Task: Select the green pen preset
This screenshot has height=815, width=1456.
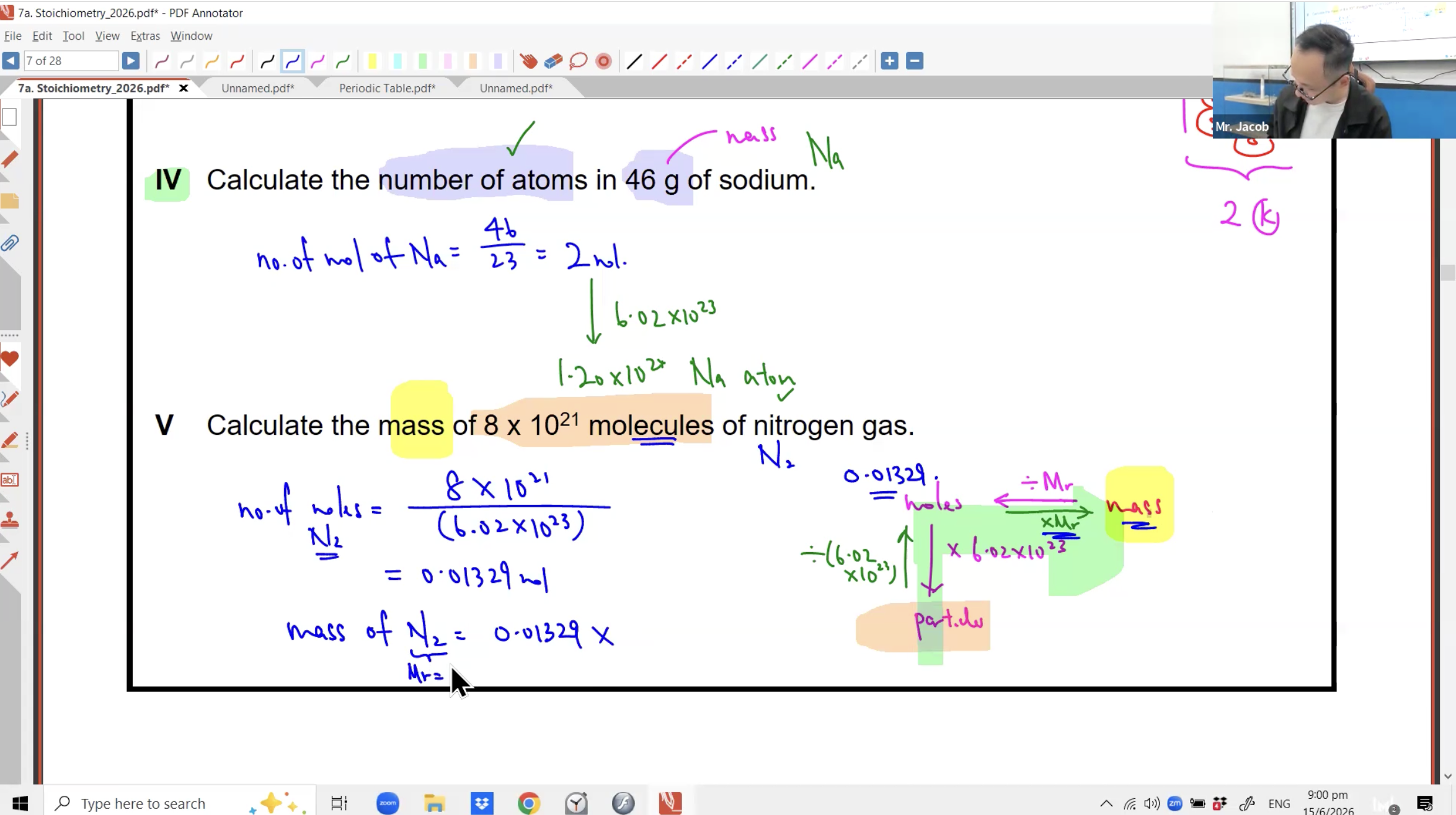Action: 343,61
